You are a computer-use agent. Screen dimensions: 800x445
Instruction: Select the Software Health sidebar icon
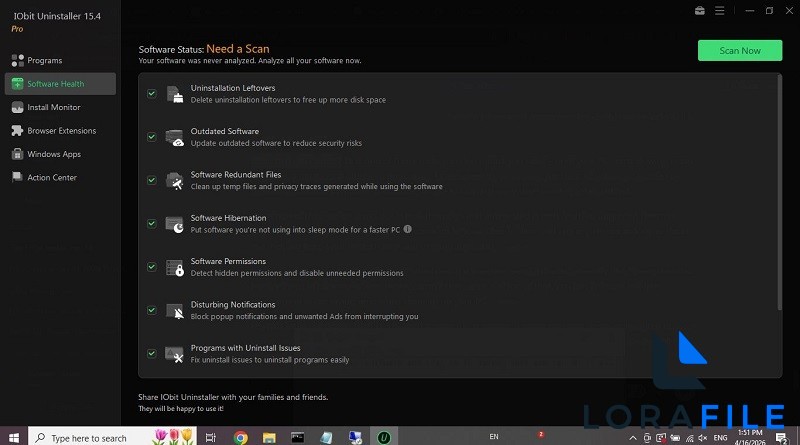pos(17,84)
